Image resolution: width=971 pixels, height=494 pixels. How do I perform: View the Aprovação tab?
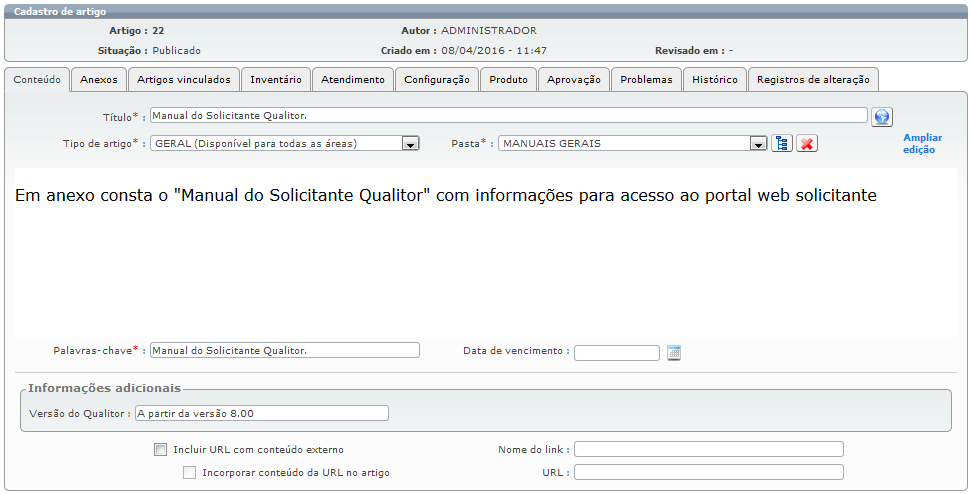[x=574, y=79]
